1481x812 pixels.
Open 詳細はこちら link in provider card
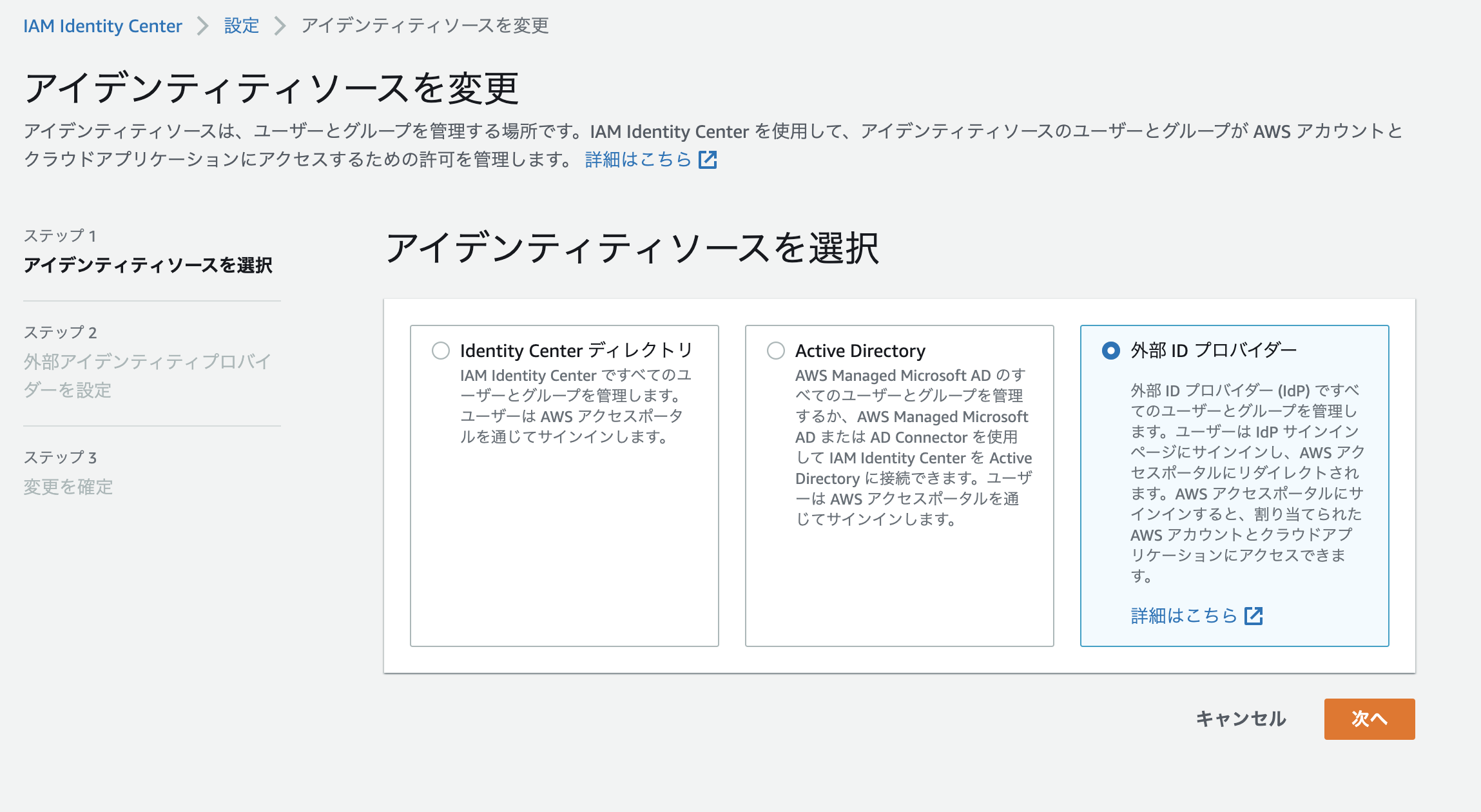point(1184,615)
